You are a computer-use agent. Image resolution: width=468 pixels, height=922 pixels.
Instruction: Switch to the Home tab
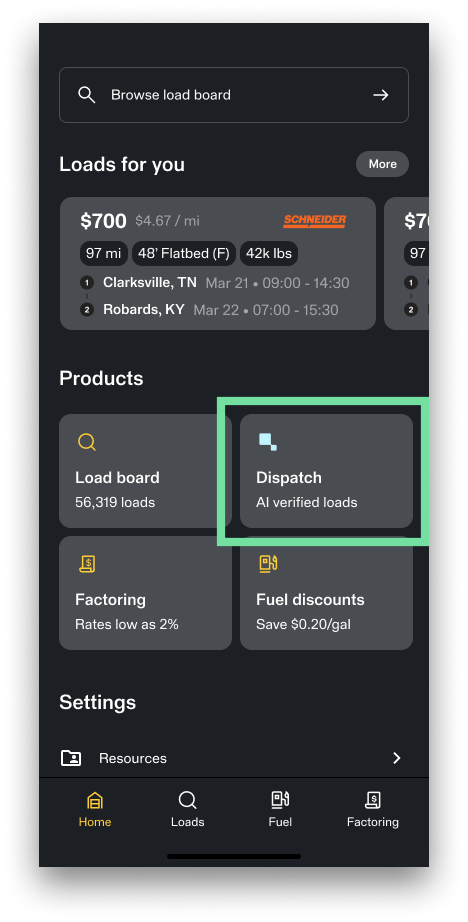[95, 810]
